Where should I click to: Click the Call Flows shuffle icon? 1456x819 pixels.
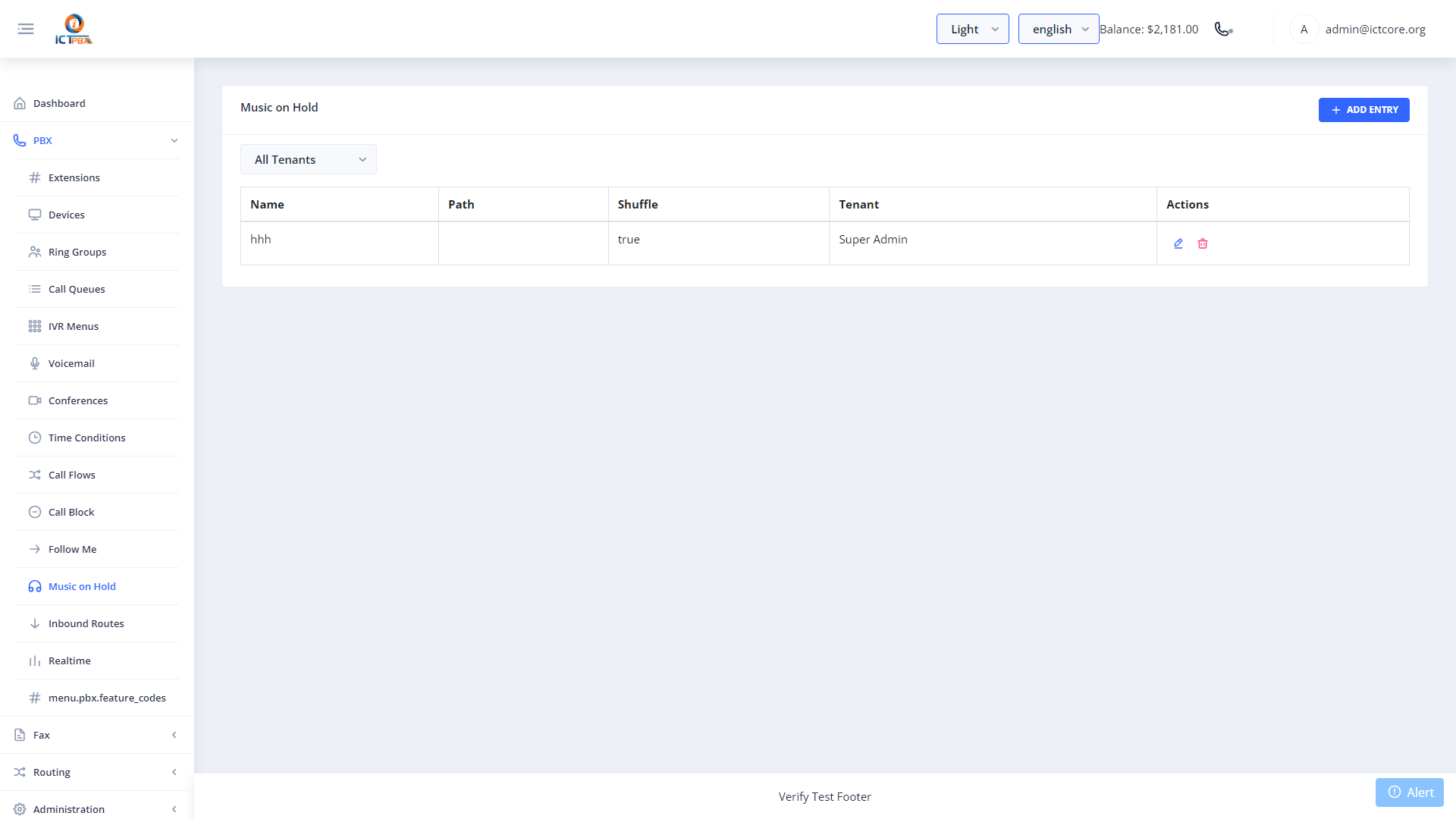click(35, 475)
